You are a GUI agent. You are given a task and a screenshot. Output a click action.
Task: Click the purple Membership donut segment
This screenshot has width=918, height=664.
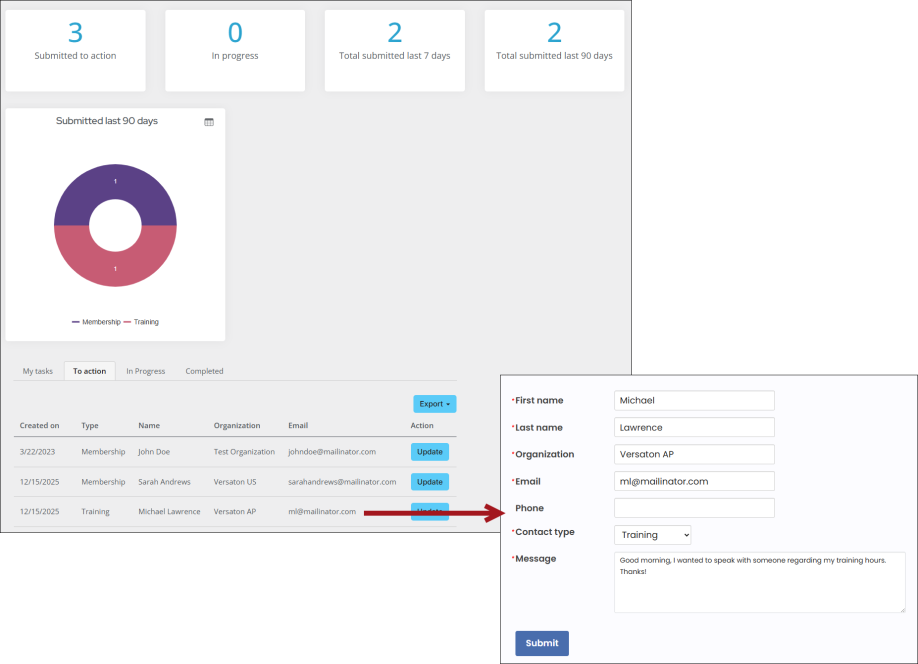pyautogui.click(x=115, y=190)
